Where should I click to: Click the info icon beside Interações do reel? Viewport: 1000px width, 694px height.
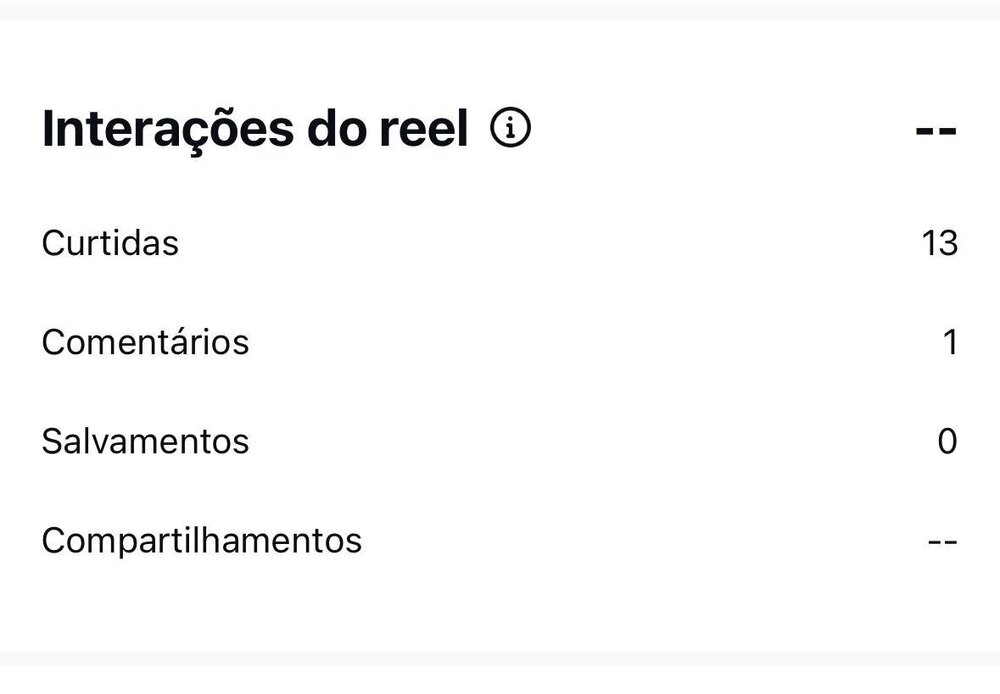pos(511,129)
